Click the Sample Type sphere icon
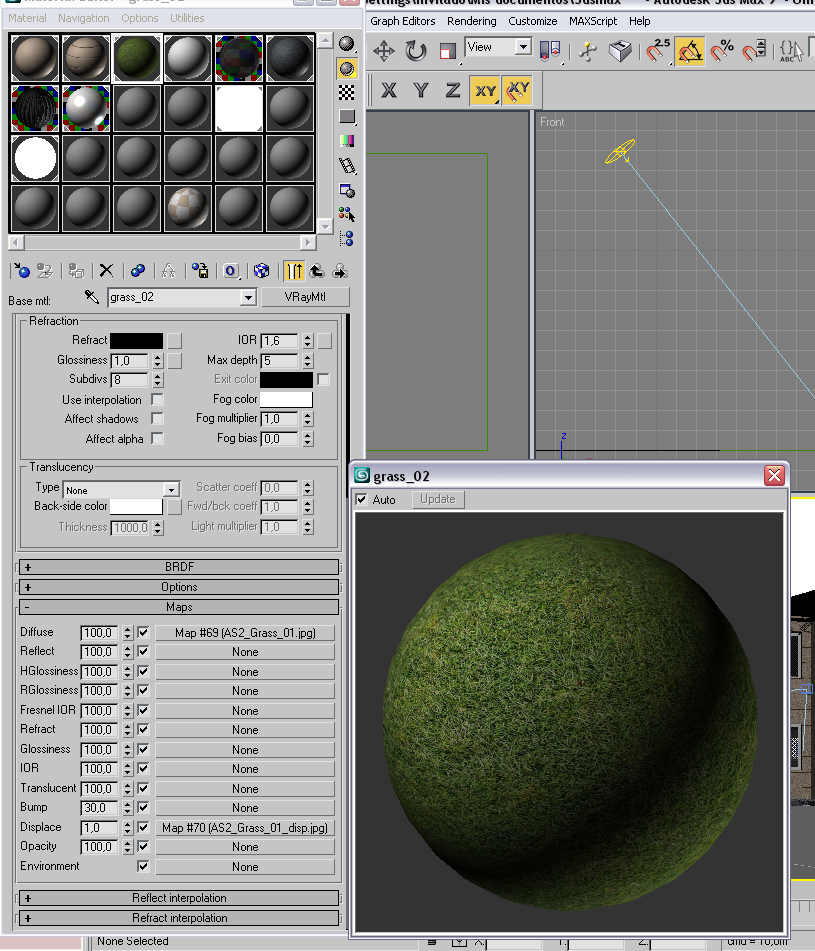Screen dimensions: 815x951 347,44
